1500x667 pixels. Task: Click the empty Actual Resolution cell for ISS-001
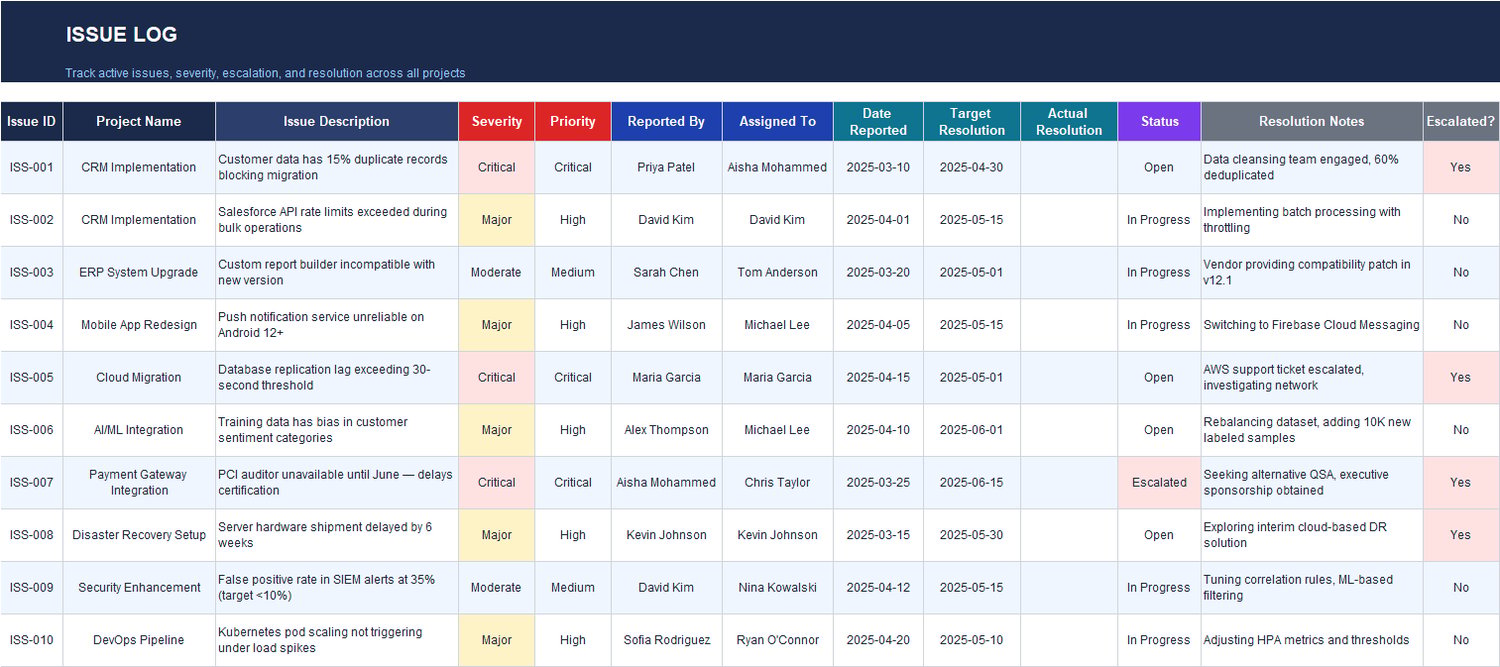[x=1068, y=167]
